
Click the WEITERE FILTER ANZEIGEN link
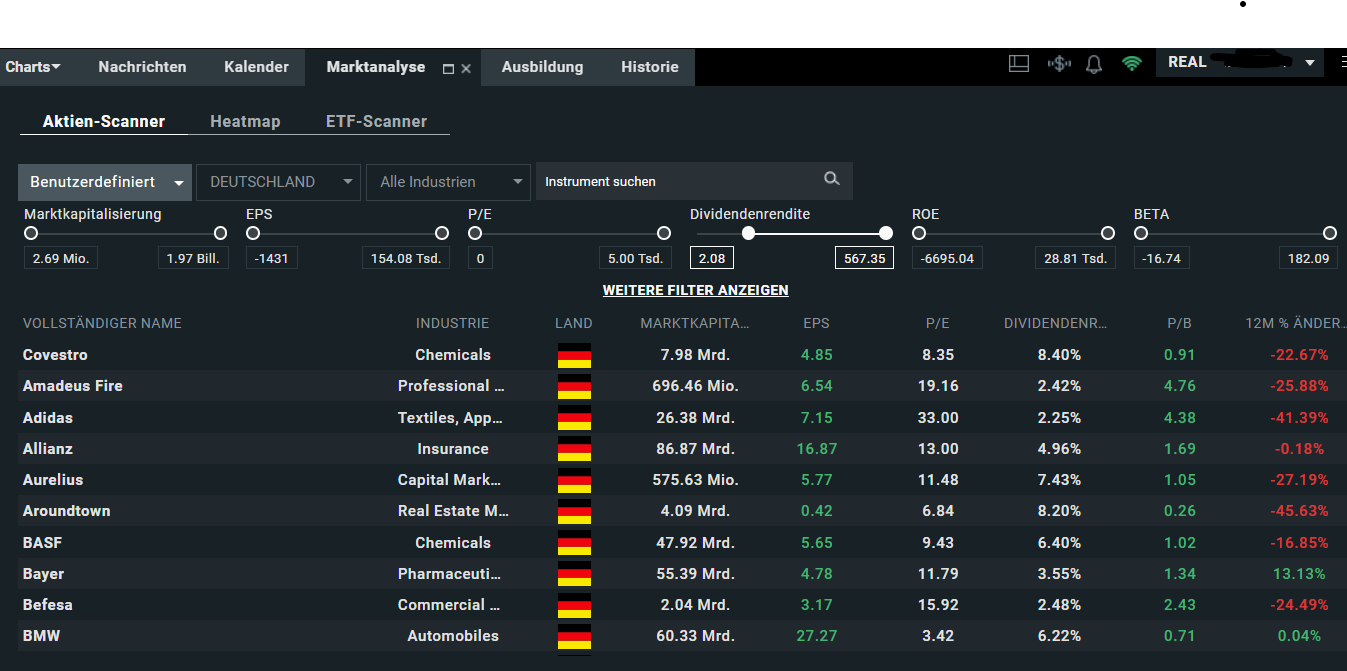[695, 290]
